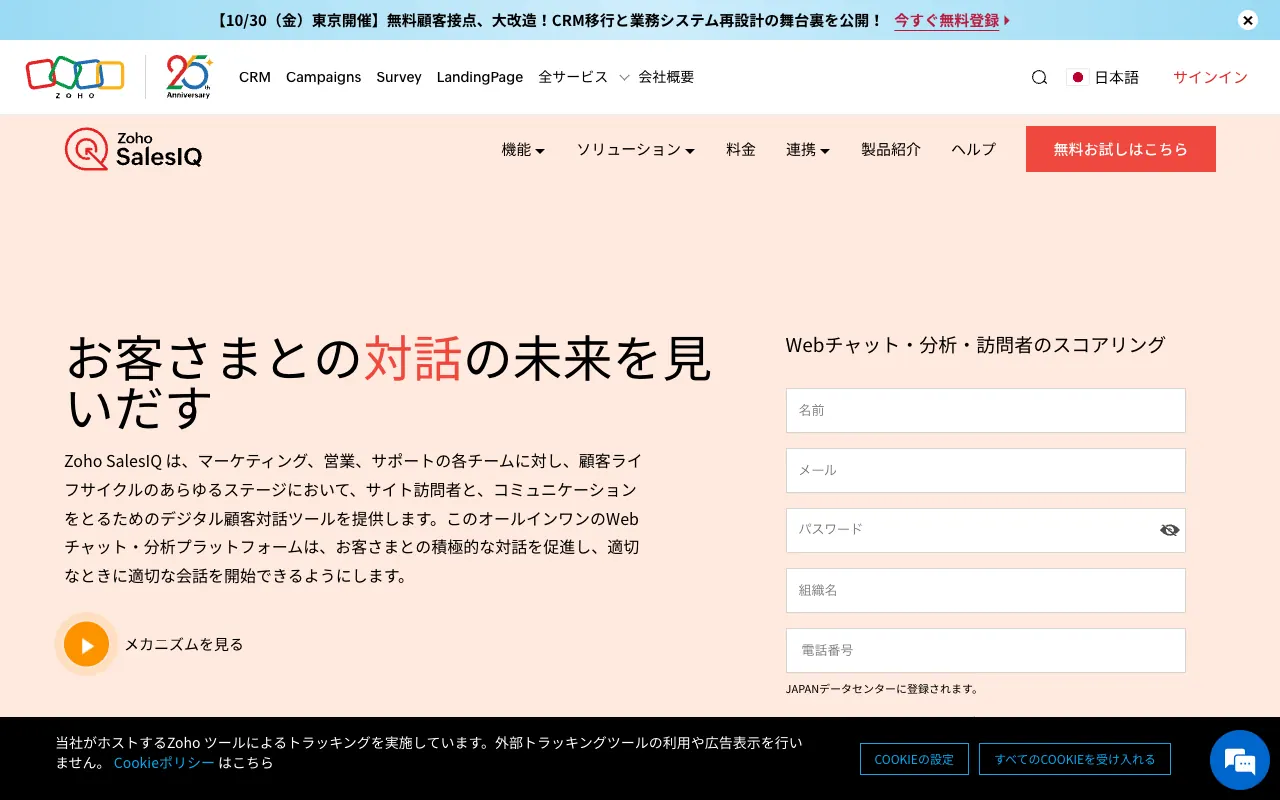Viewport: 1280px width, 800px height.
Task: Focus the 電話番号 input field
Action: click(986, 650)
